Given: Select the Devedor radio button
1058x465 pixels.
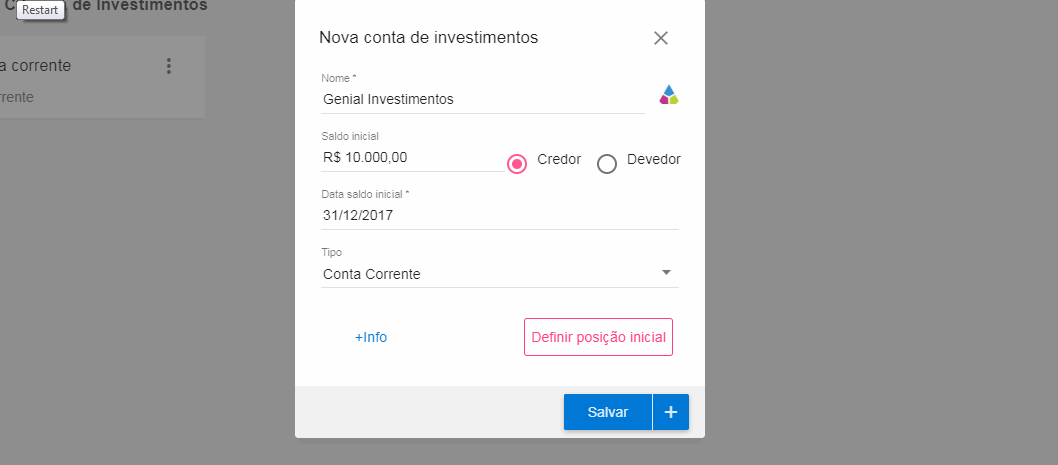Looking at the screenshot, I should point(607,164).
